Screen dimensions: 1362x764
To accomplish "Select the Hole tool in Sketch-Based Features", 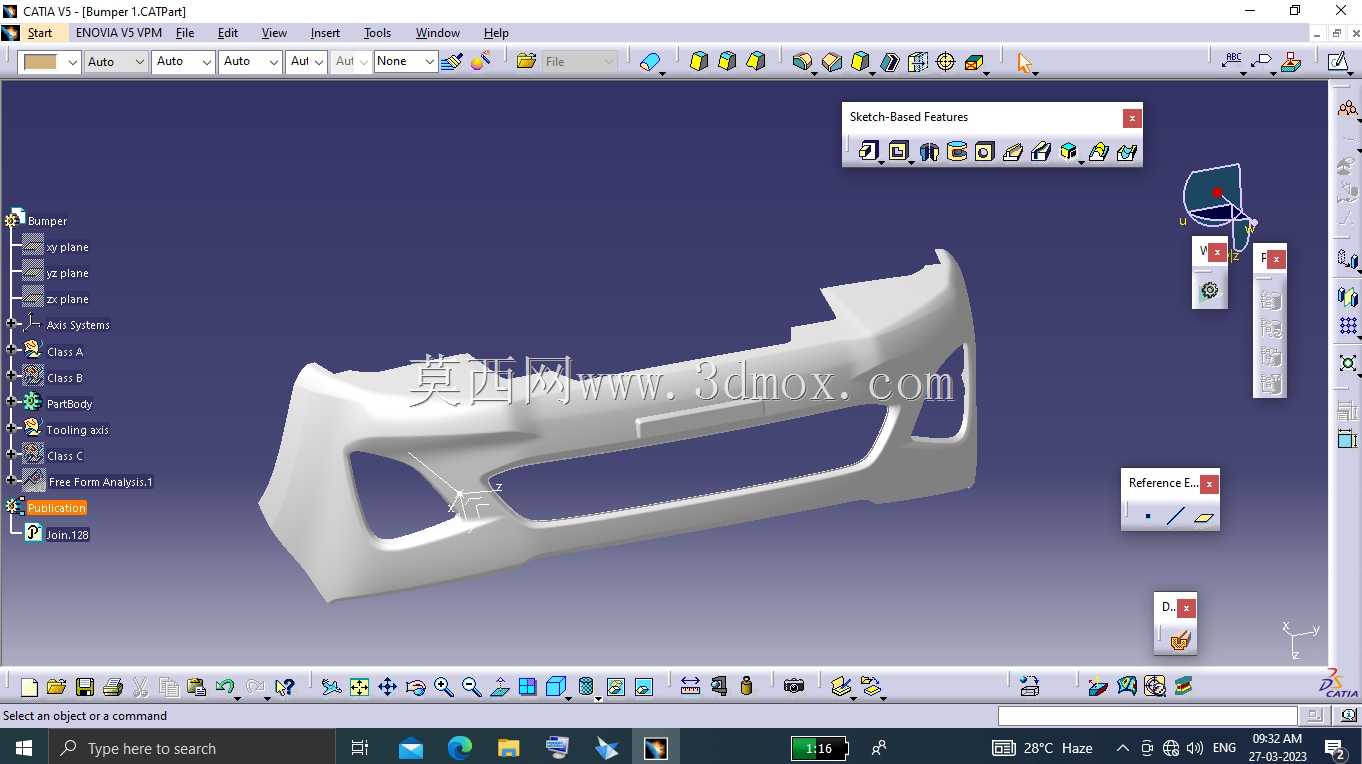I will [985, 152].
